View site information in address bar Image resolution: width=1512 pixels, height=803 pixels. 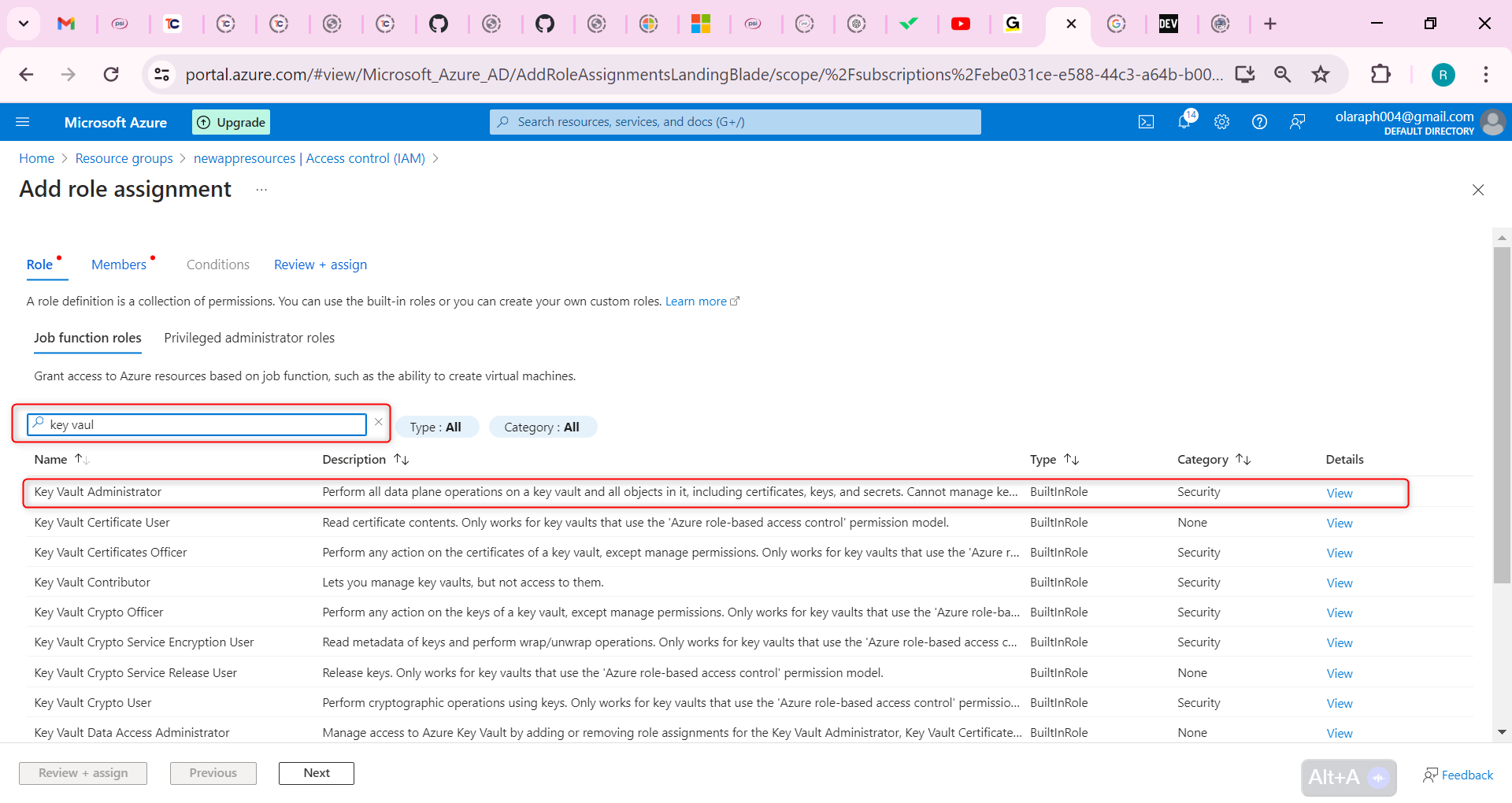tap(161, 74)
